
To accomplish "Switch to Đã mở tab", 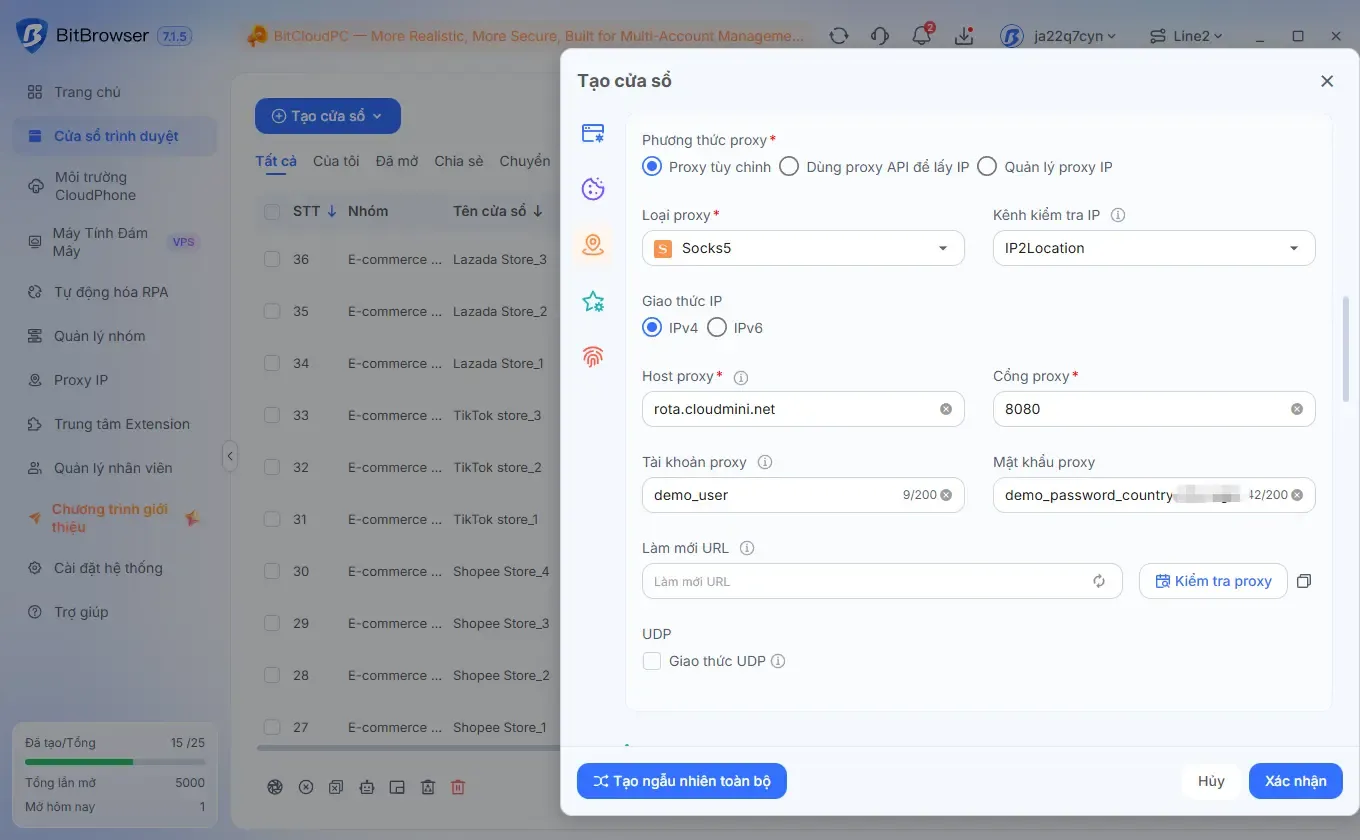I will tap(397, 161).
